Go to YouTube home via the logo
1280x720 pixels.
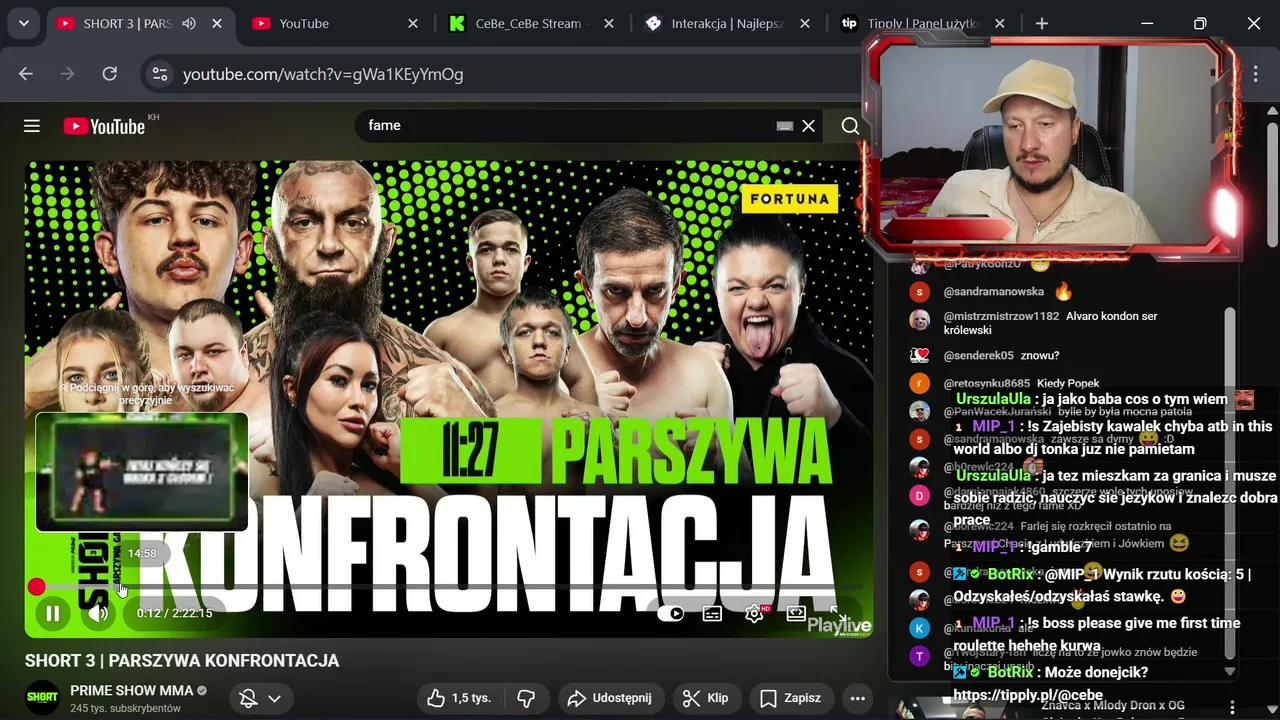pos(104,126)
